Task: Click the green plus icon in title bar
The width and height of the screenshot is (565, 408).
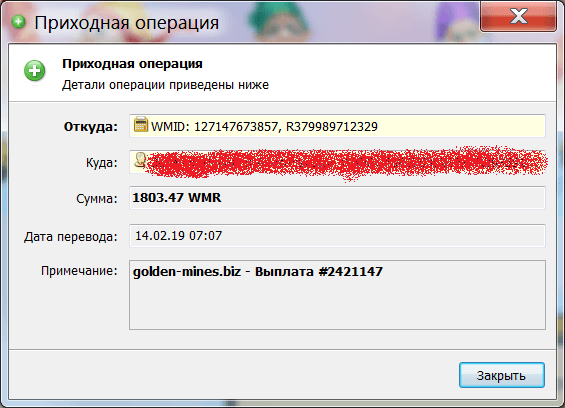Action: (x=18, y=22)
